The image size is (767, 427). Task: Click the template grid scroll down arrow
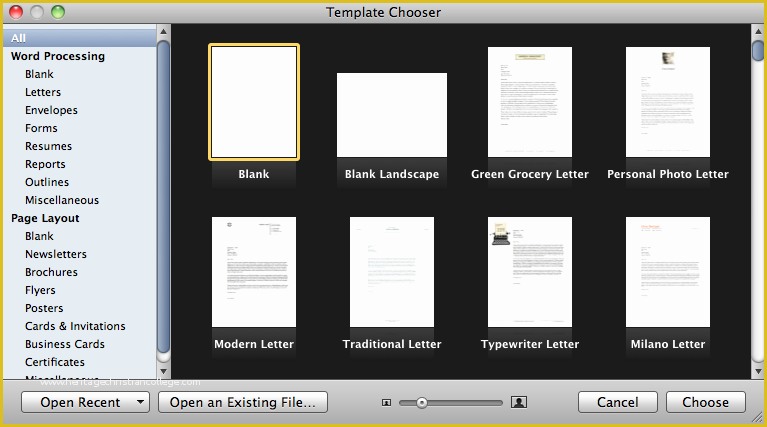pyautogui.click(x=758, y=371)
